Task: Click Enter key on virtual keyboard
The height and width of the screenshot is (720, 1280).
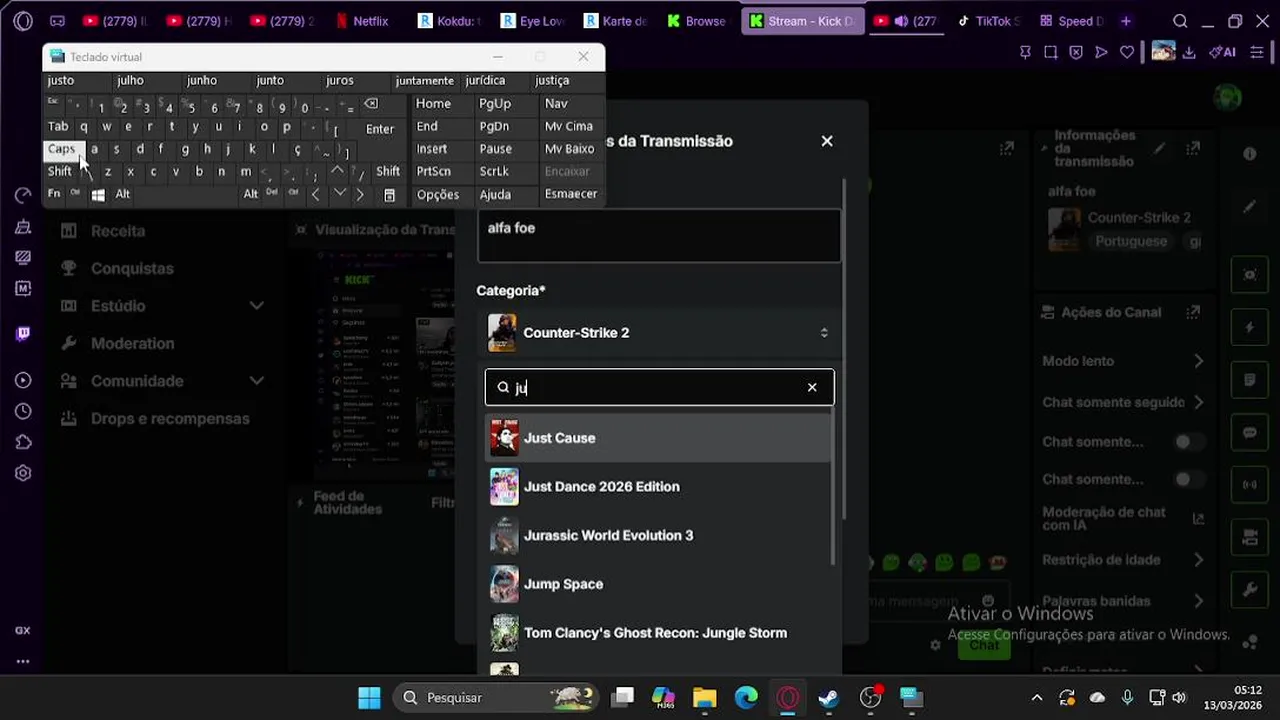Action: [379, 129]
